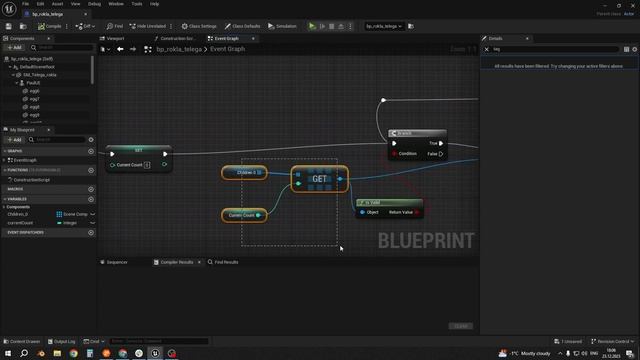Click plus icon on MACROS section
This screenshot has width=640, height=360.
click(x=91, y=189)
